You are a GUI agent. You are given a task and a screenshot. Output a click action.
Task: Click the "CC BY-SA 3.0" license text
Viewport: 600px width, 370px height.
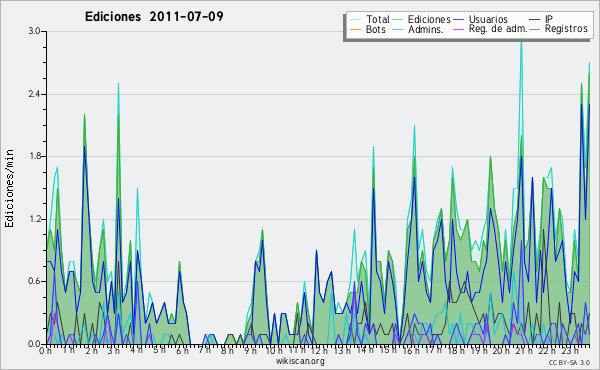coord(569,363)
